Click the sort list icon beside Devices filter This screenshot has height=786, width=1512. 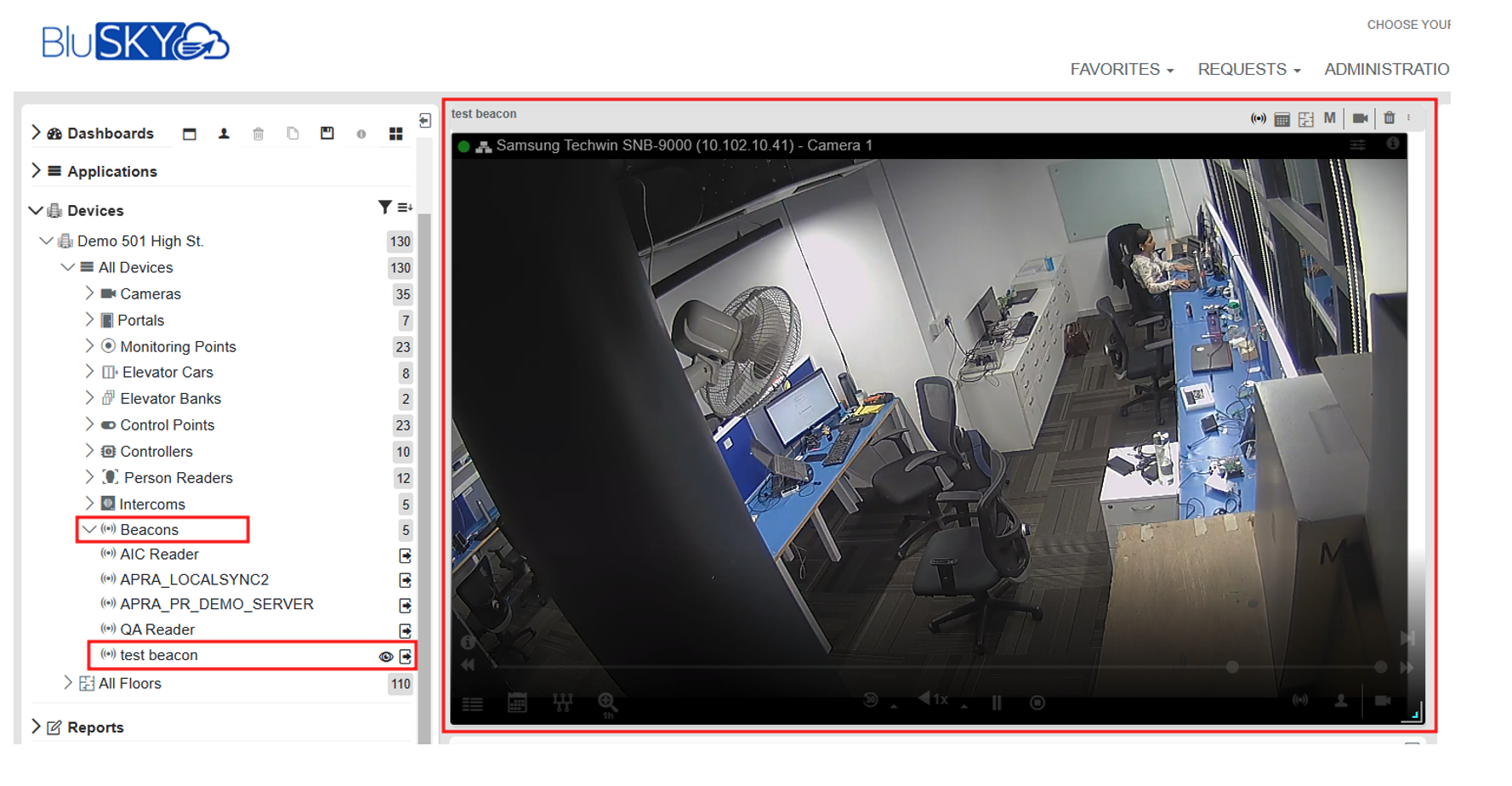tap(405, 208)
